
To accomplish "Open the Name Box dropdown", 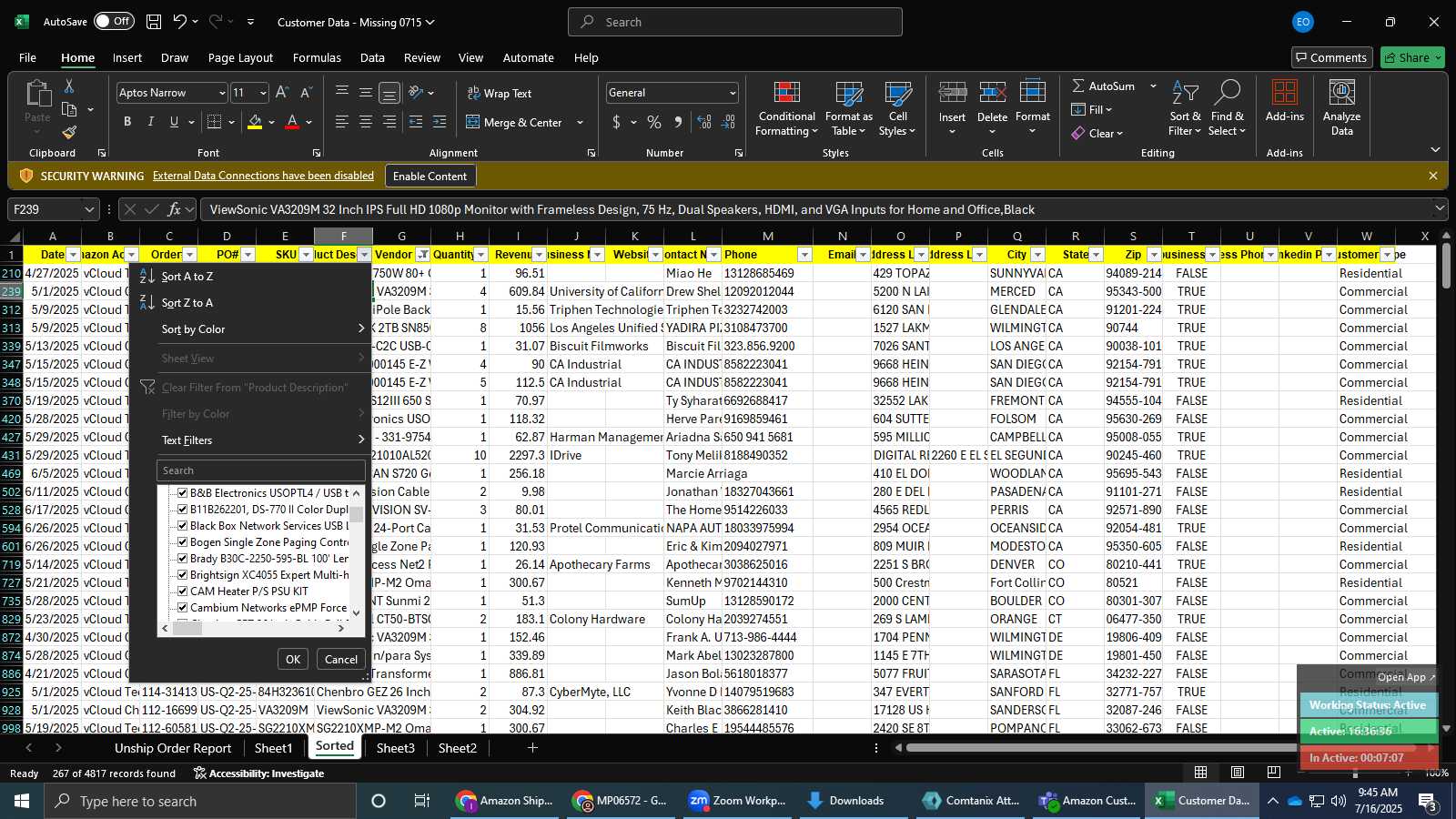I will coord(89,209).
